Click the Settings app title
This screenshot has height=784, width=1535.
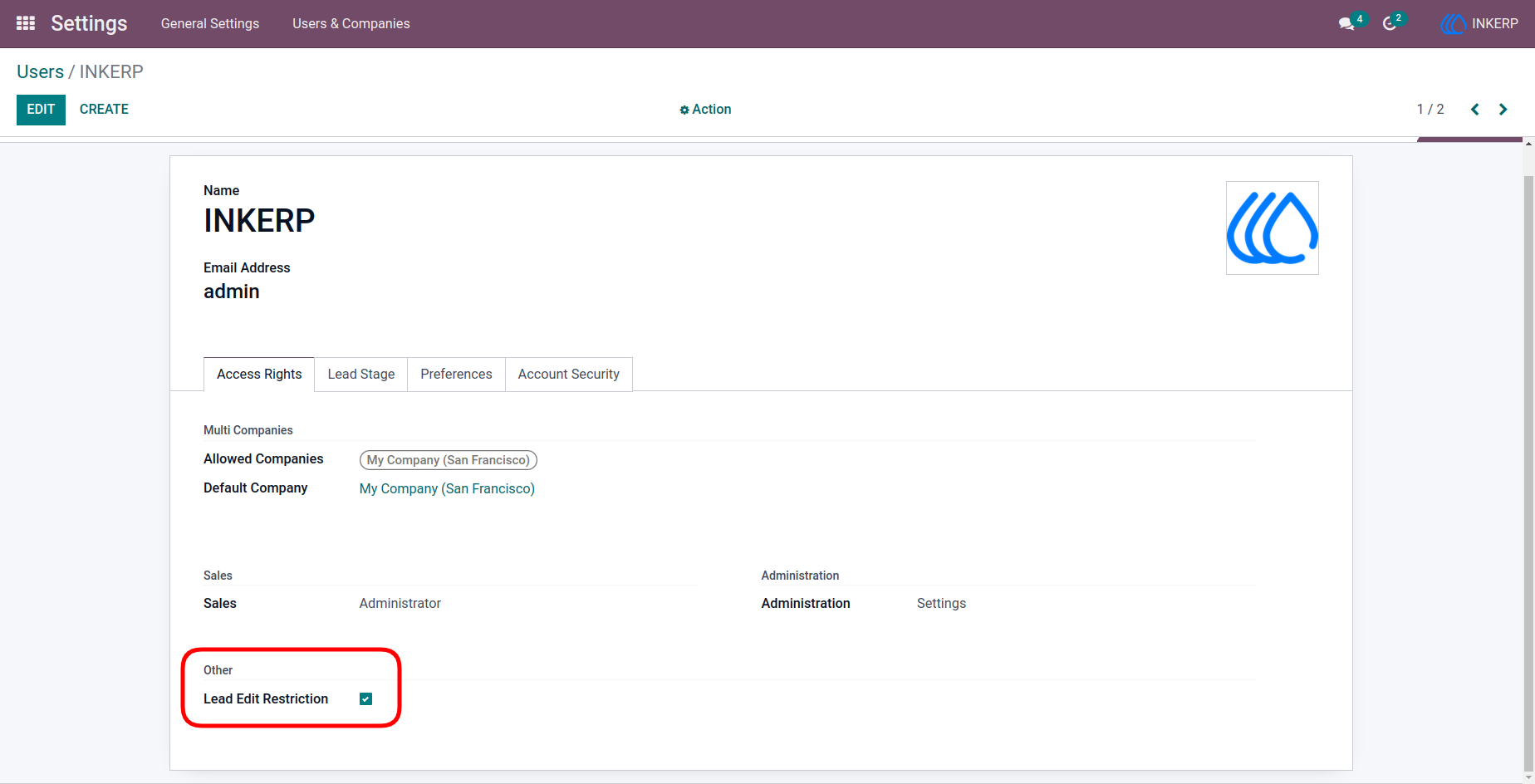point(89,23)
